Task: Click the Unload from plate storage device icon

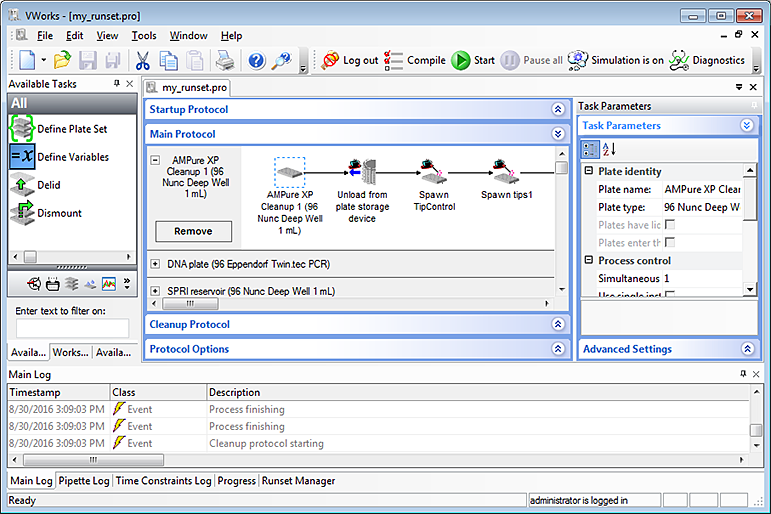Action: tap(361, 170)
